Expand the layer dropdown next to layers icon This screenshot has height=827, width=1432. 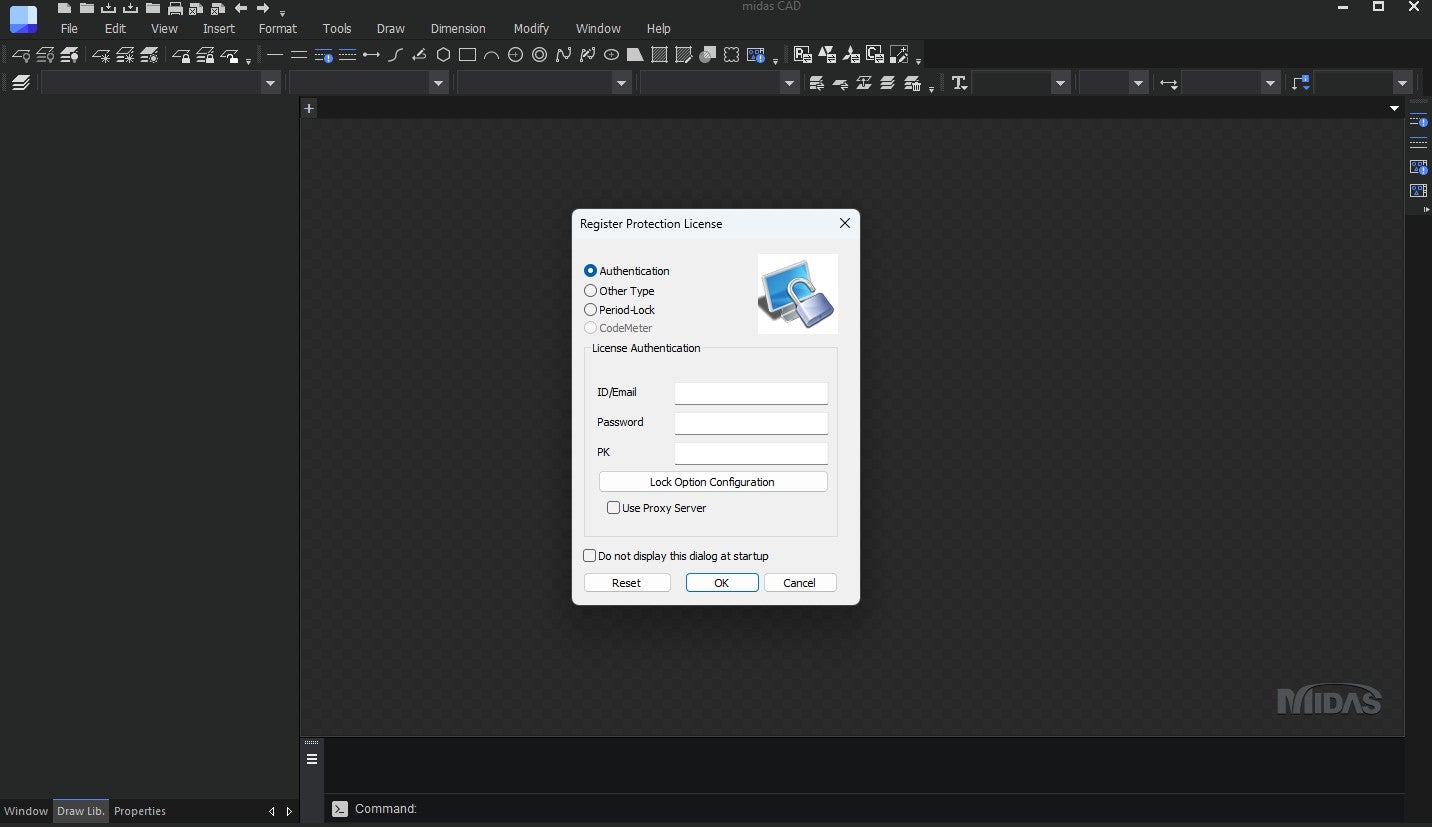[x=269, y=83]
